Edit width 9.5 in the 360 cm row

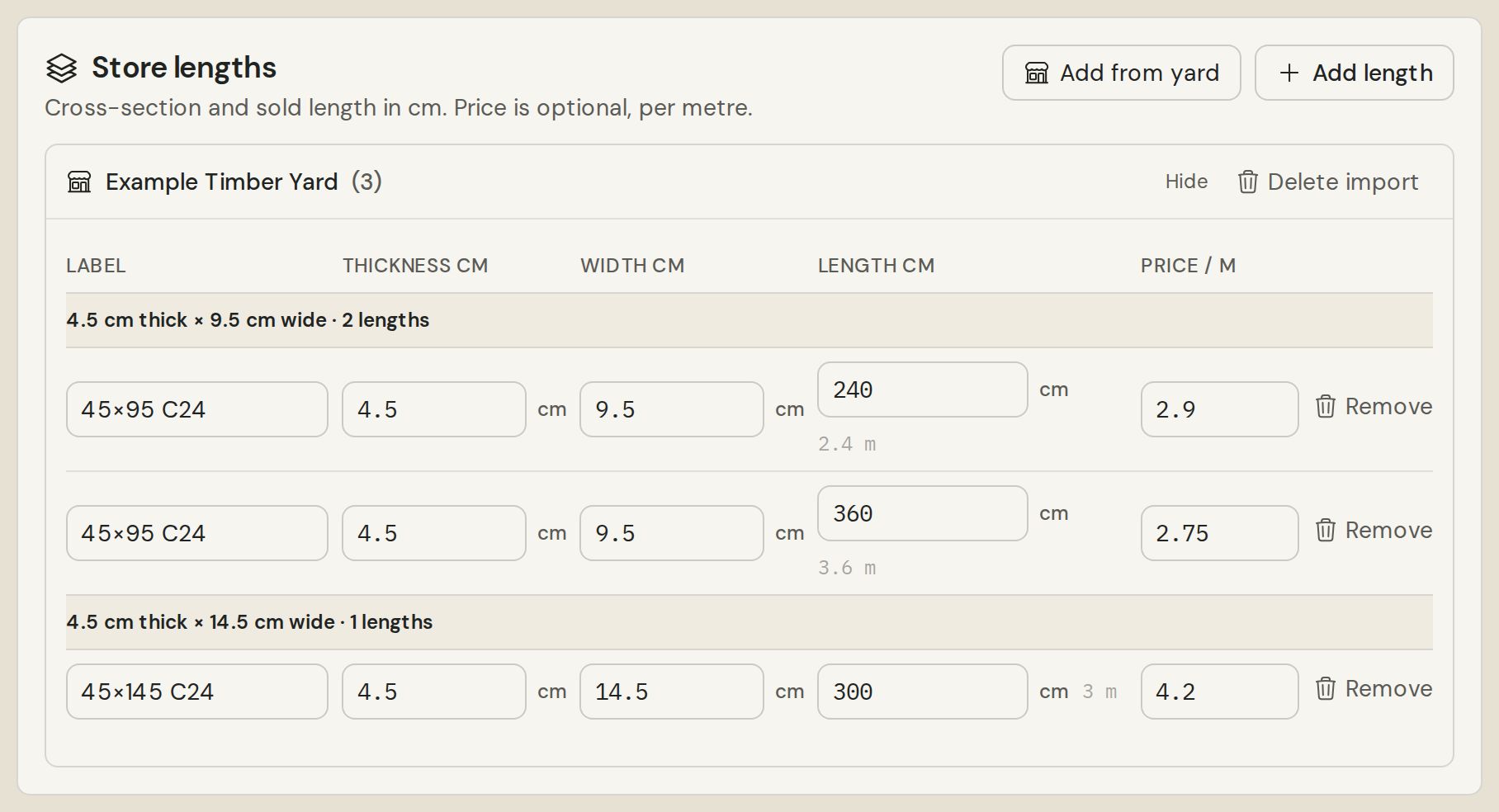(672, 533)
